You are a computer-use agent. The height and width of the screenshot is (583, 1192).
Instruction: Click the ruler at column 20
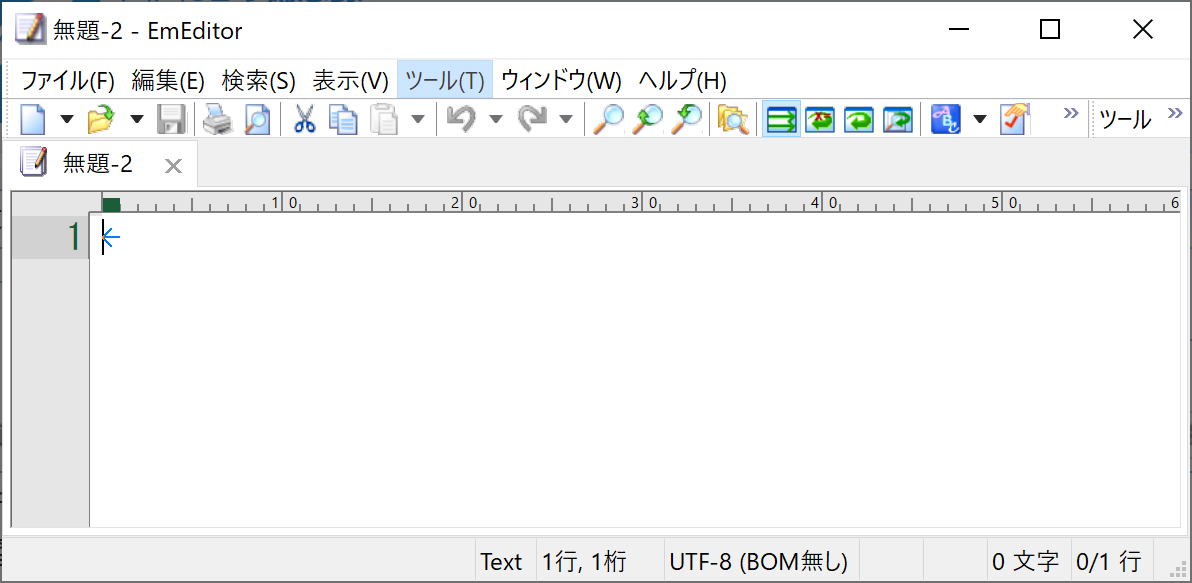[x=462, y=202]
